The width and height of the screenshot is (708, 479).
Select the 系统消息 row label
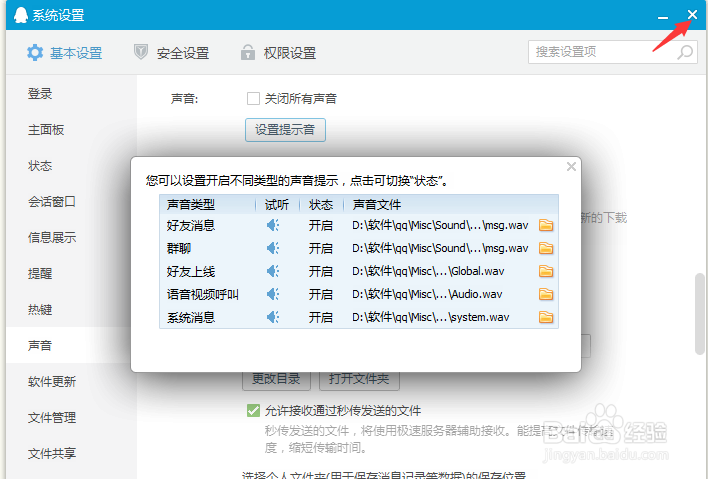coord(191,317)
